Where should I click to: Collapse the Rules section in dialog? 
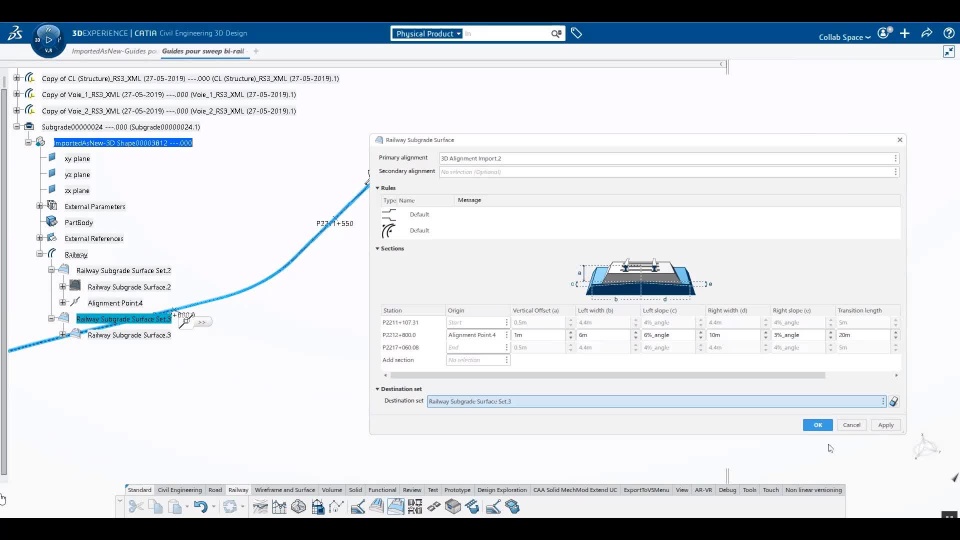pos(377,188)
